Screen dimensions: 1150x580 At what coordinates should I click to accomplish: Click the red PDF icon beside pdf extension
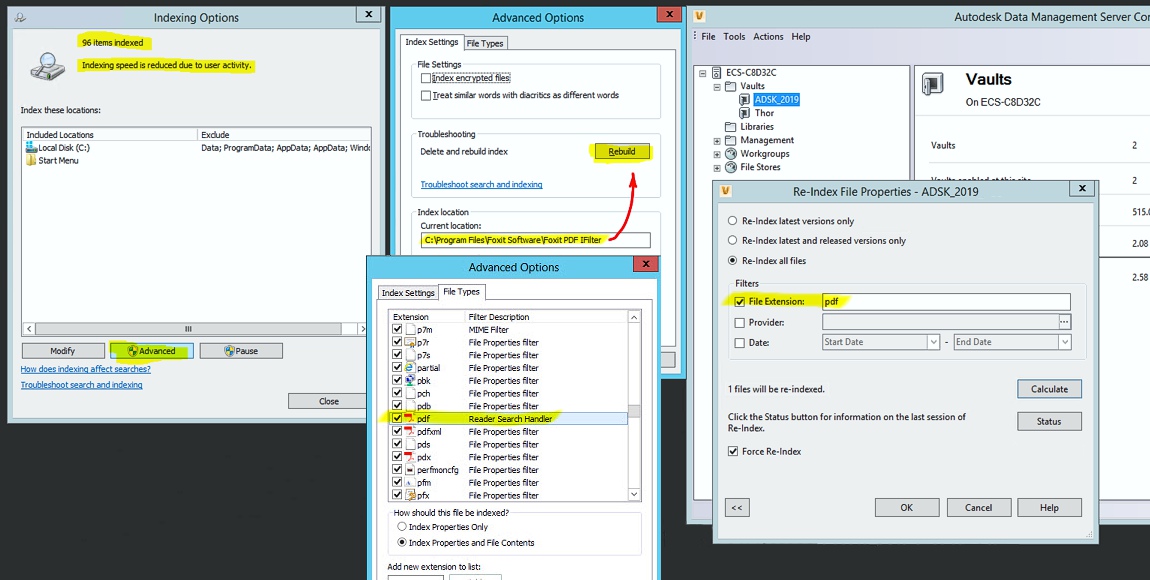411,418
